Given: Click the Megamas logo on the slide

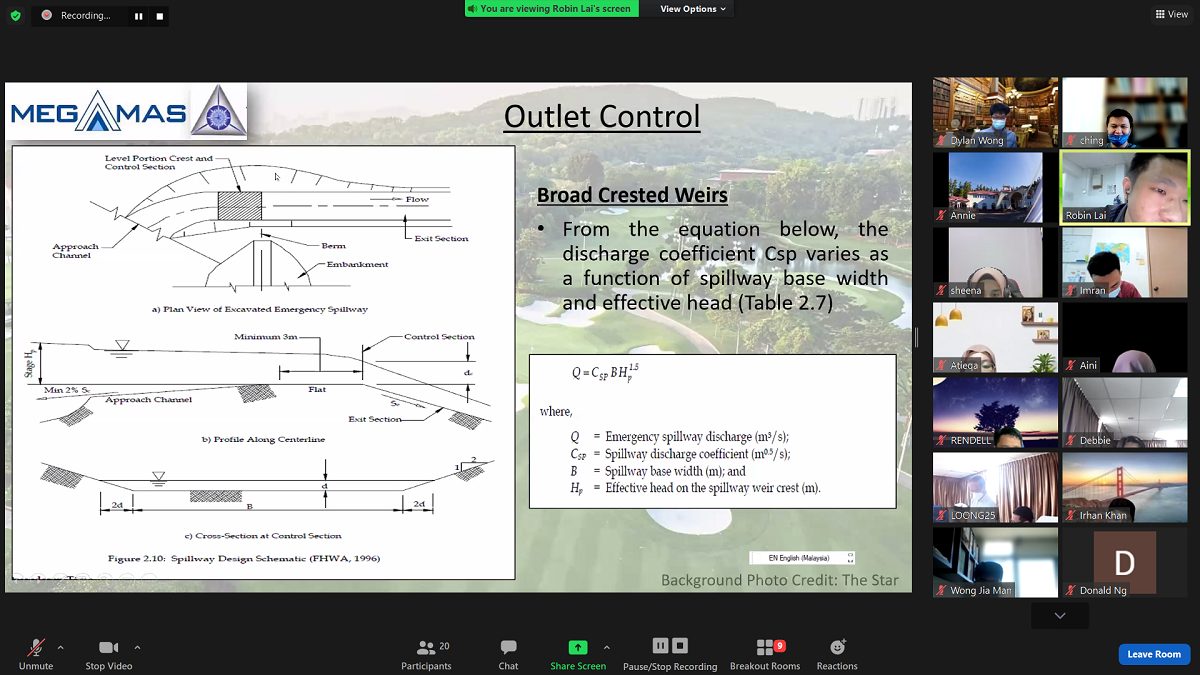Looking at the screenshot, I should click(127, 112).
